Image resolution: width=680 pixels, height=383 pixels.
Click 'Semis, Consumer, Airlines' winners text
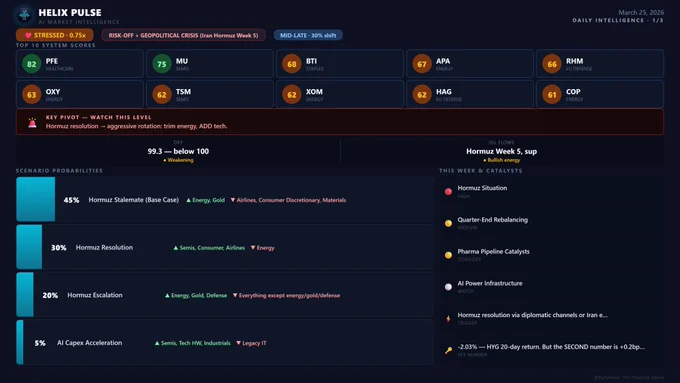tap(209, 248)
